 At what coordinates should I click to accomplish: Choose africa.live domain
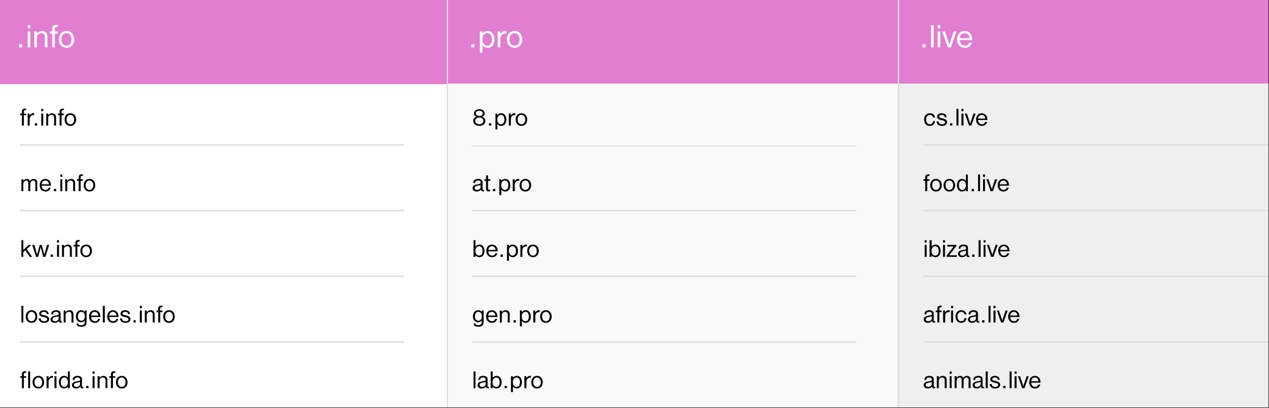[971, 315]
